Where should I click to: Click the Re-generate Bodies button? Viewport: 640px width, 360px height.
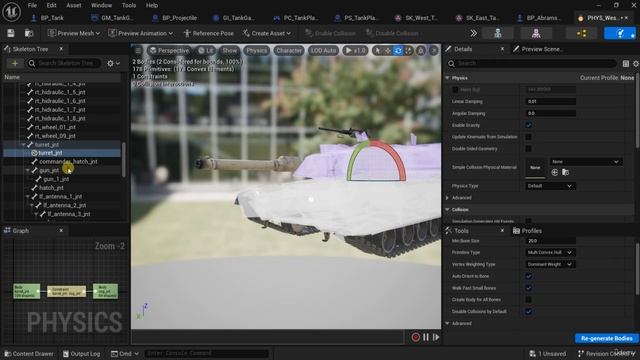606,338
